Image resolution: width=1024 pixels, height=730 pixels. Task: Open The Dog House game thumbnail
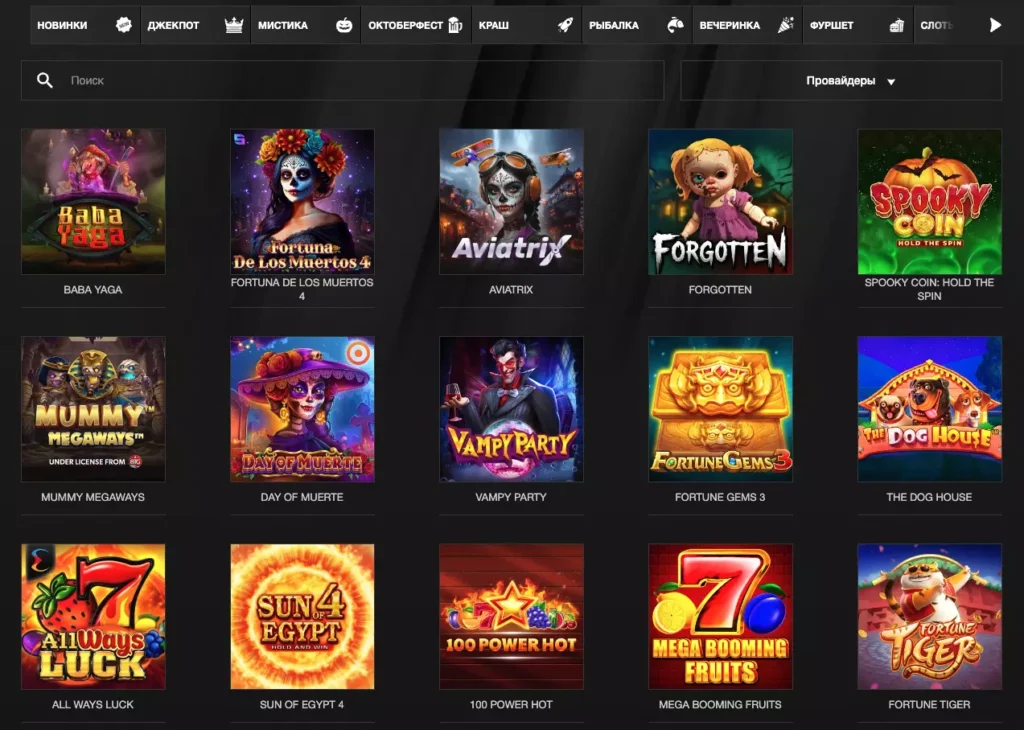(929, 409)
